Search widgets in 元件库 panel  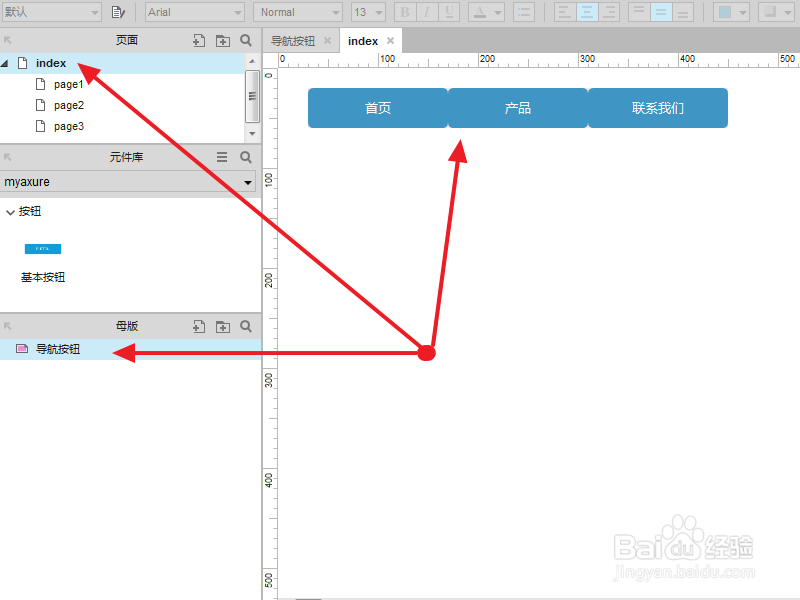pos(246,157)
